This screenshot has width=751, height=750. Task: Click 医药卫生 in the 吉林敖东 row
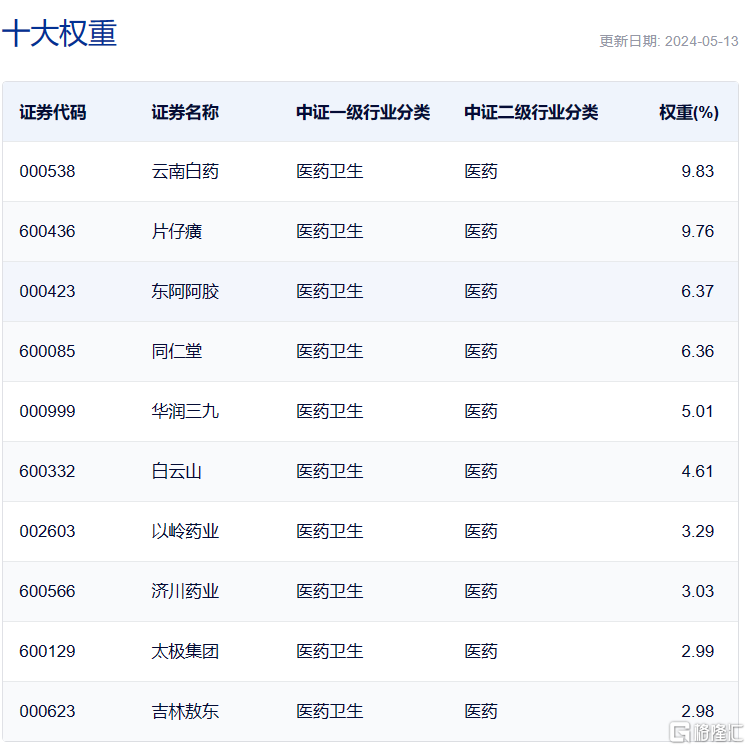coord(330,711)
